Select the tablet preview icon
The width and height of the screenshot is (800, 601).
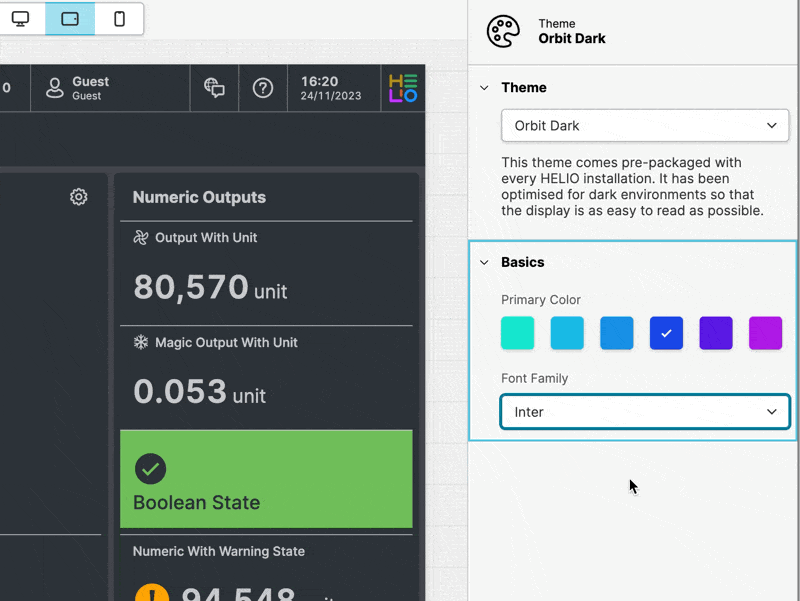pyautogui.click(x=70, y=19)
